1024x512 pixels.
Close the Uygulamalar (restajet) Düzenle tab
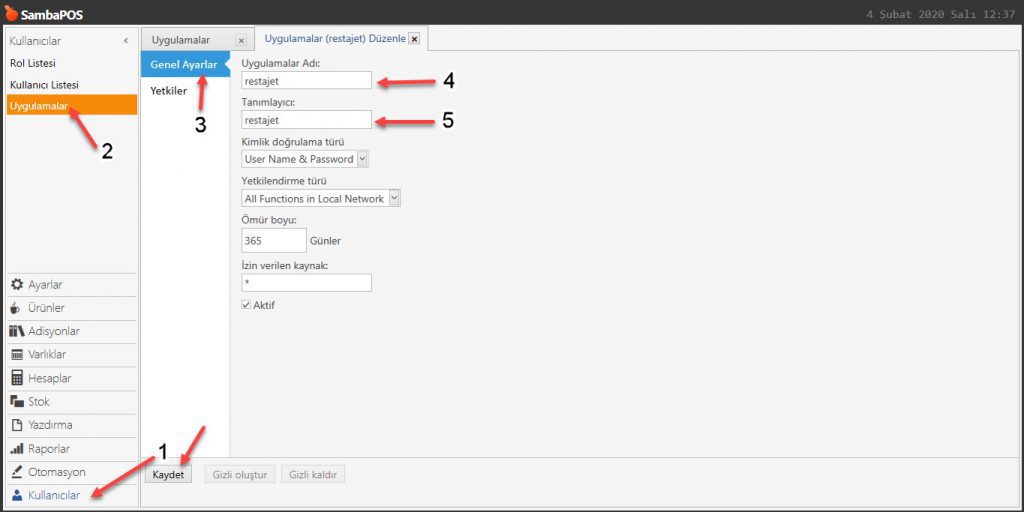414,39
